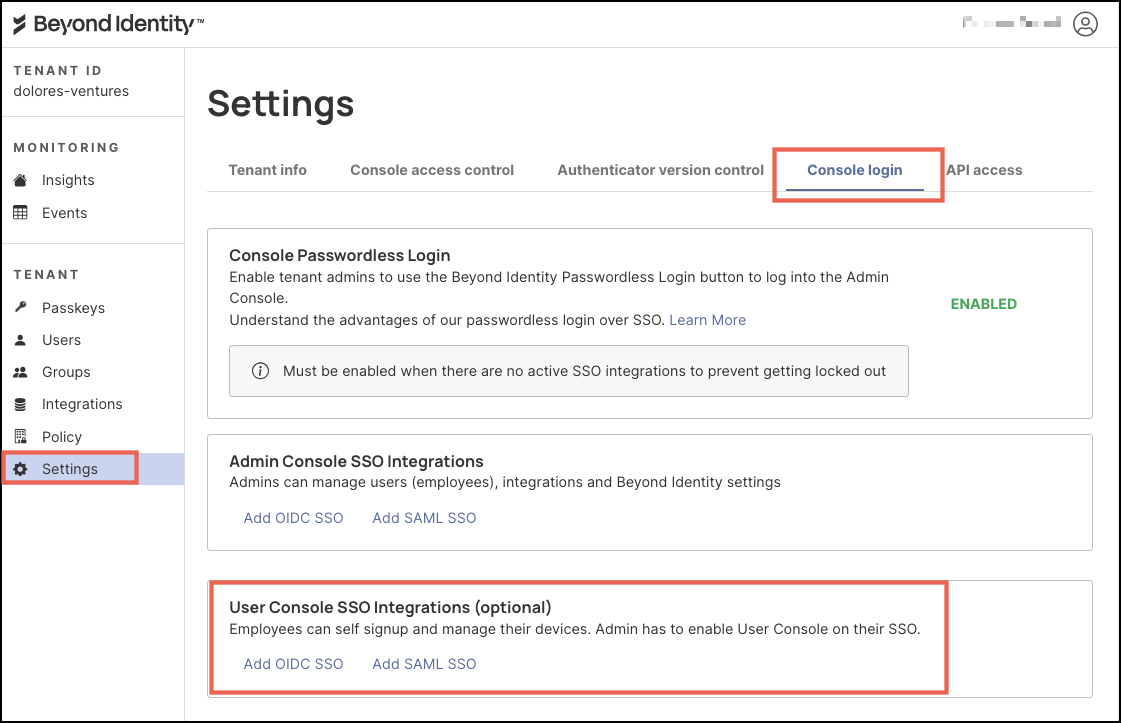The height and width of the screenshot is (723, 1121).
Task: Click the Groups people icon
Action: click(x=20, y=372)
